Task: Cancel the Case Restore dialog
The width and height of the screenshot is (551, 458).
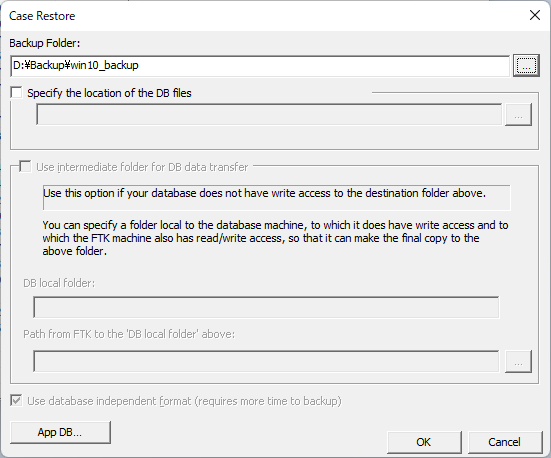Action: [505, 442]
